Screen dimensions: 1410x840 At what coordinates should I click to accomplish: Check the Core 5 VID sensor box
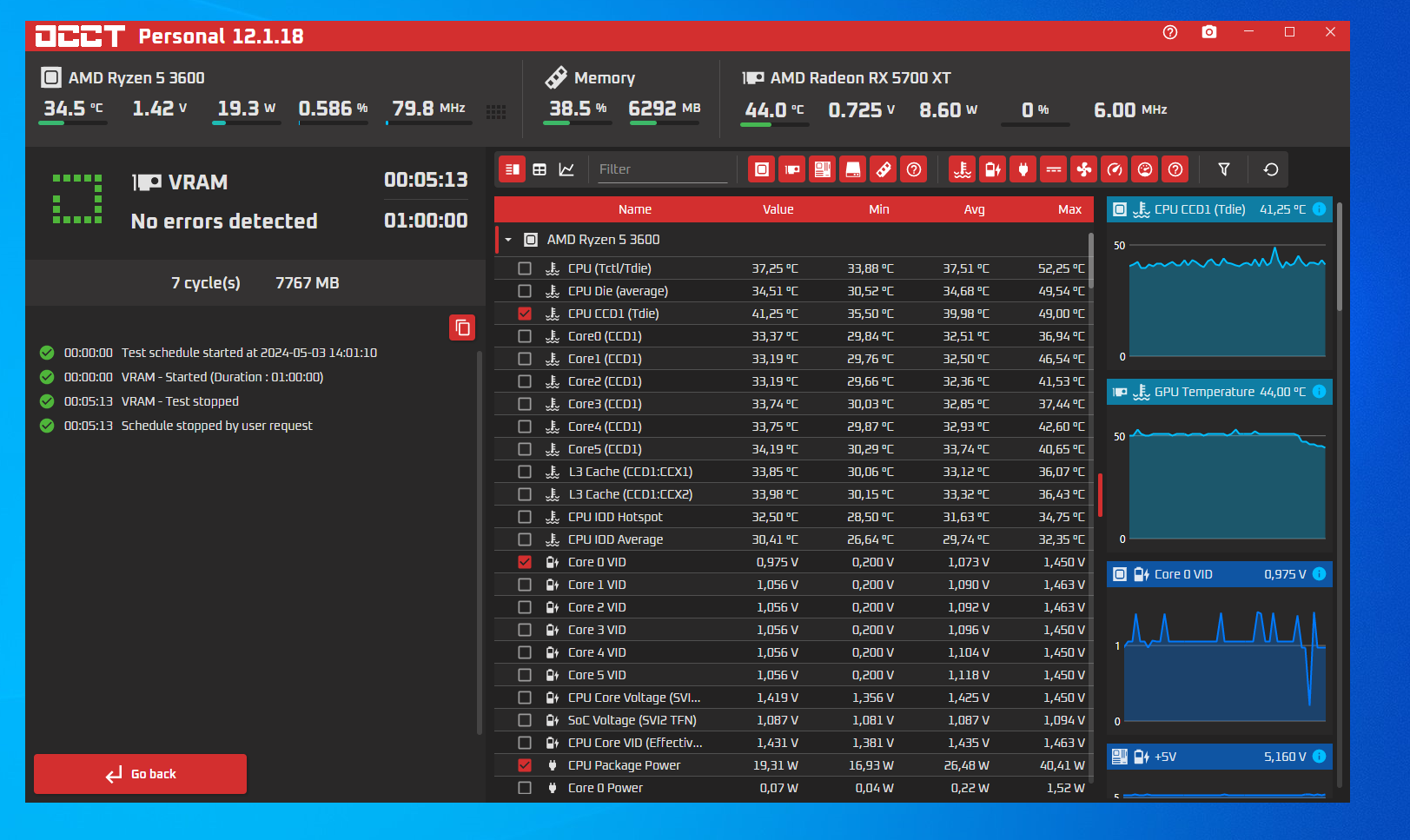pyautogui.click(x=525, y=675)
